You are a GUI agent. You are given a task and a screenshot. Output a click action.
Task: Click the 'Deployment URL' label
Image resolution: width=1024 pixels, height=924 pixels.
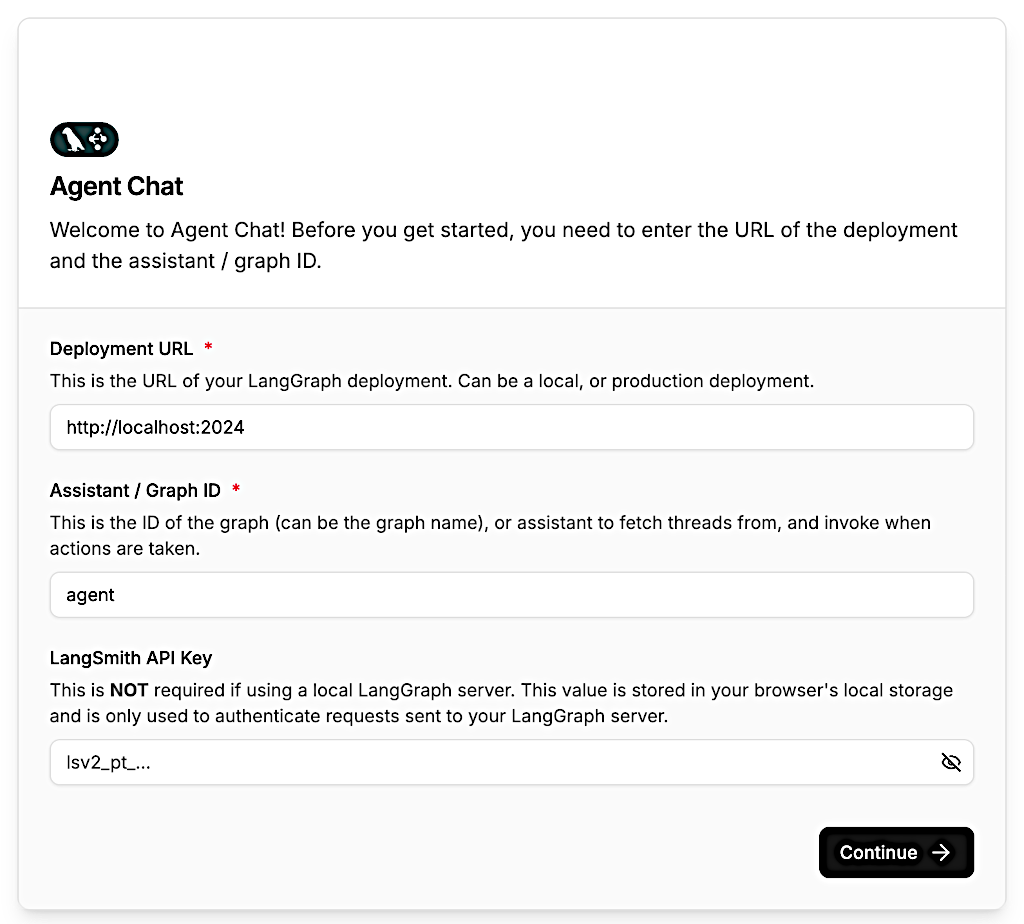[121, 349]
